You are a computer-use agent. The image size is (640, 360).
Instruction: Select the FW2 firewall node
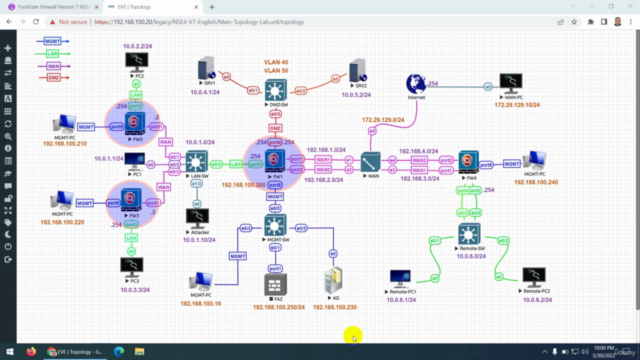[135, 124]
